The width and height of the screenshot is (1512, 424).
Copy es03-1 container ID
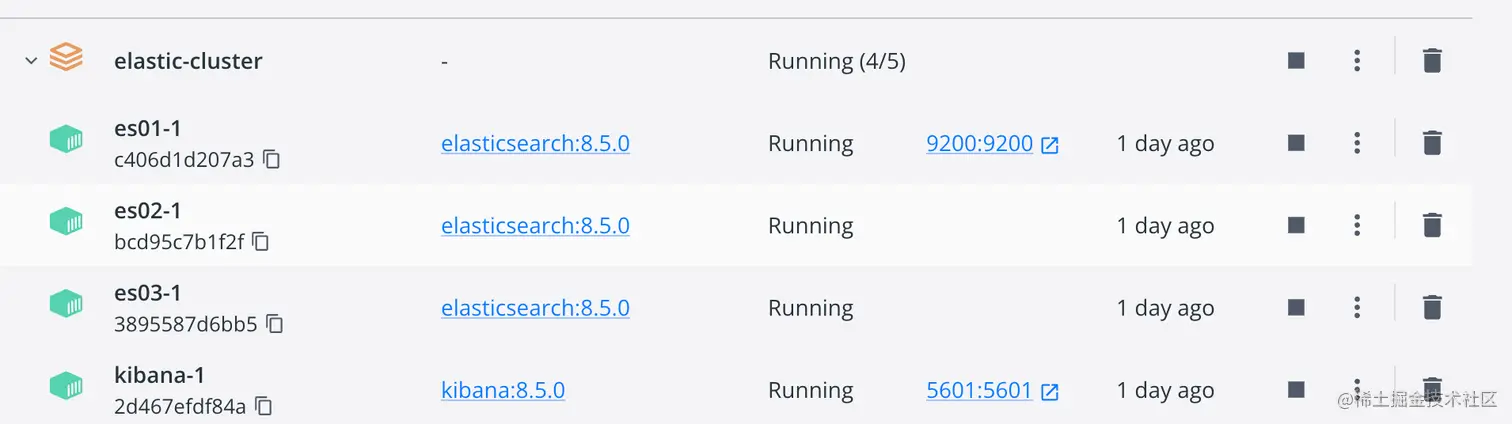[275, 324]
